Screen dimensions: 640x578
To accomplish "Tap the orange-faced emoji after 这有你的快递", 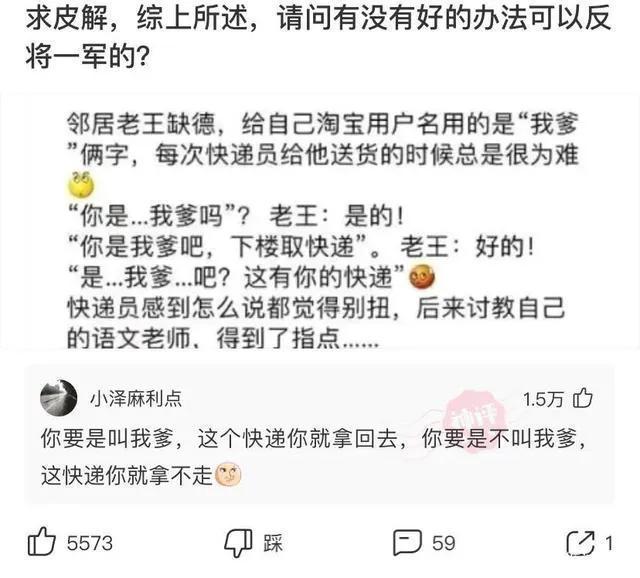I will pyautogui.click(x=422, y=277).
